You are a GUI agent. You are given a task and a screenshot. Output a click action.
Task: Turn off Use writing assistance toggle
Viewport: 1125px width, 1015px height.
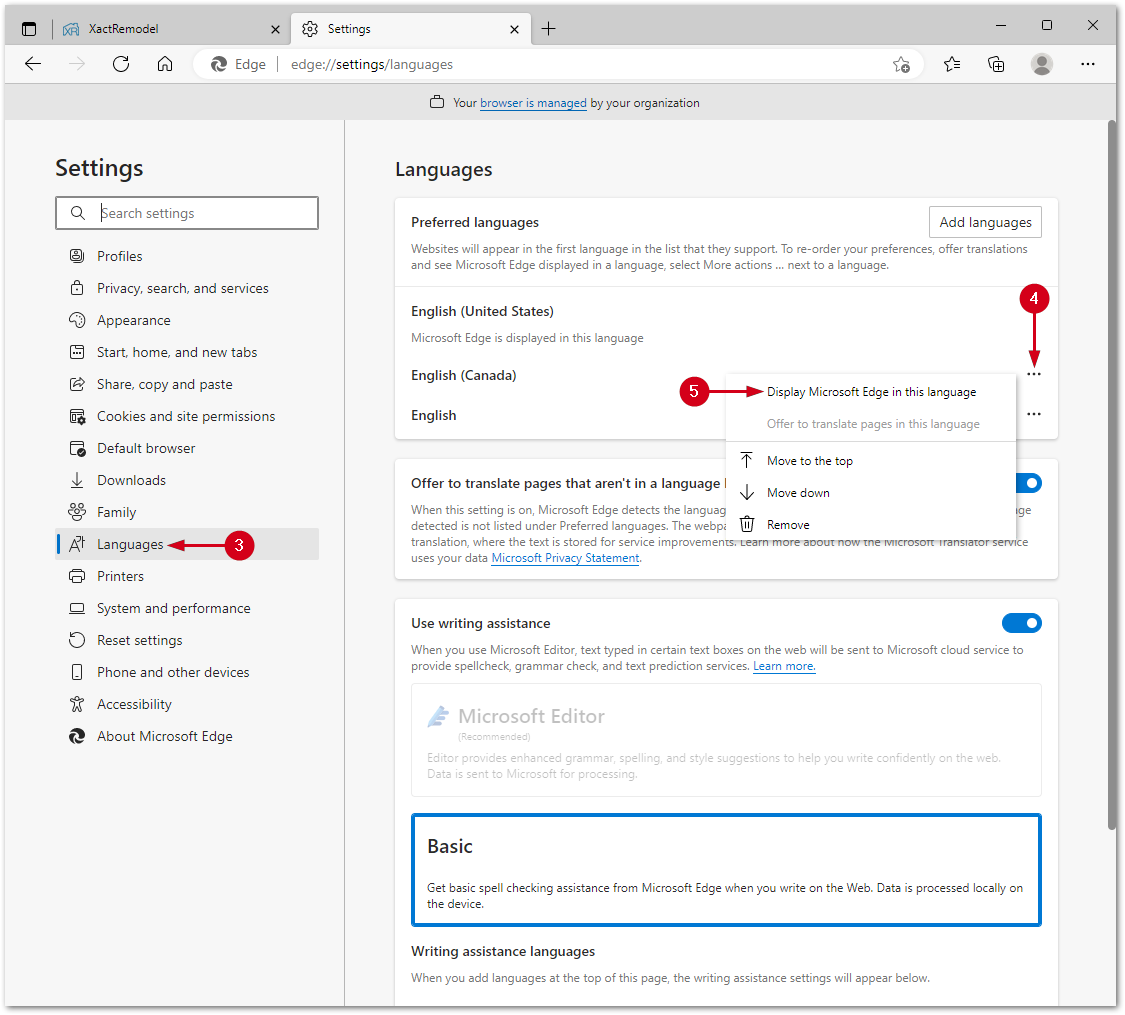click(1021, 623)
